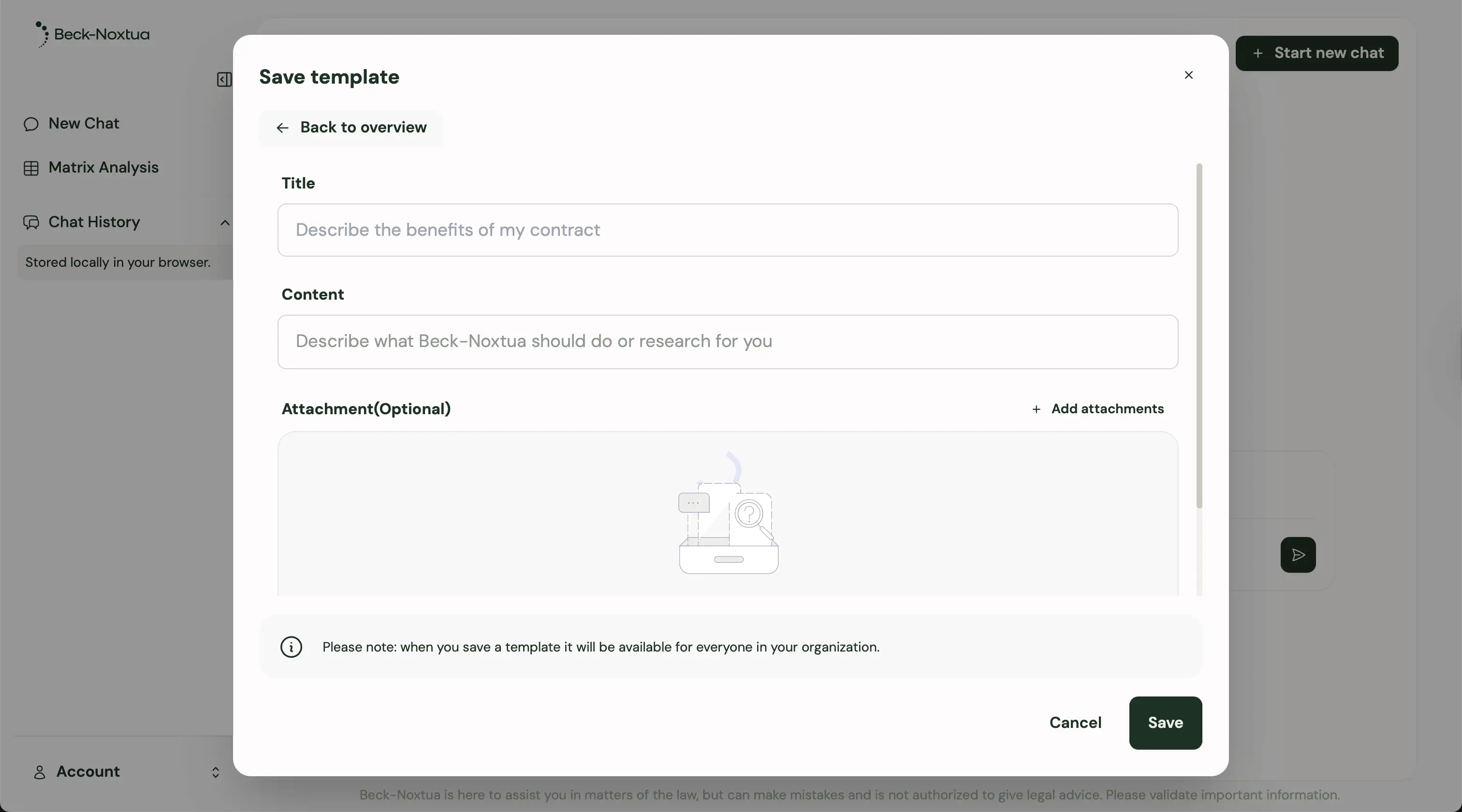
Task: Click the Matrix Analysis grid icon
Action: [x=31, y=168]
